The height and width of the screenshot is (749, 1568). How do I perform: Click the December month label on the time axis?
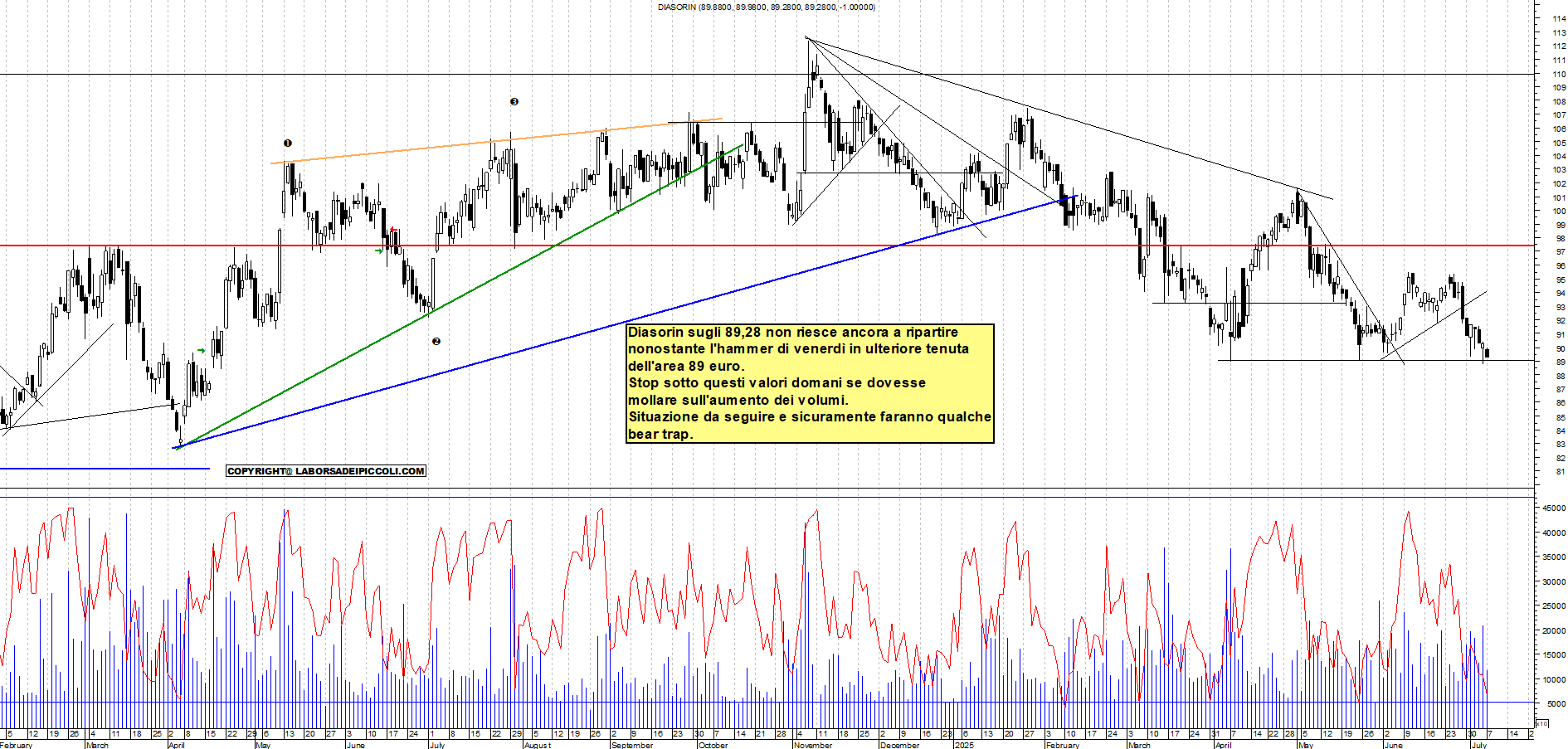coord(899,745)
